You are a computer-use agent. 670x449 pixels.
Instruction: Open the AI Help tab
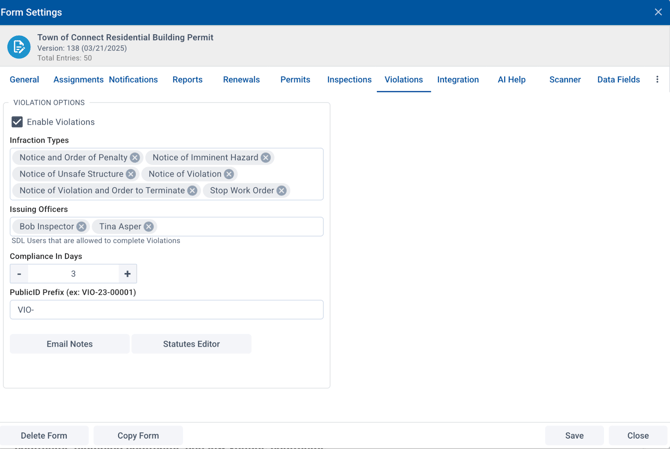(x=511, y=80)
